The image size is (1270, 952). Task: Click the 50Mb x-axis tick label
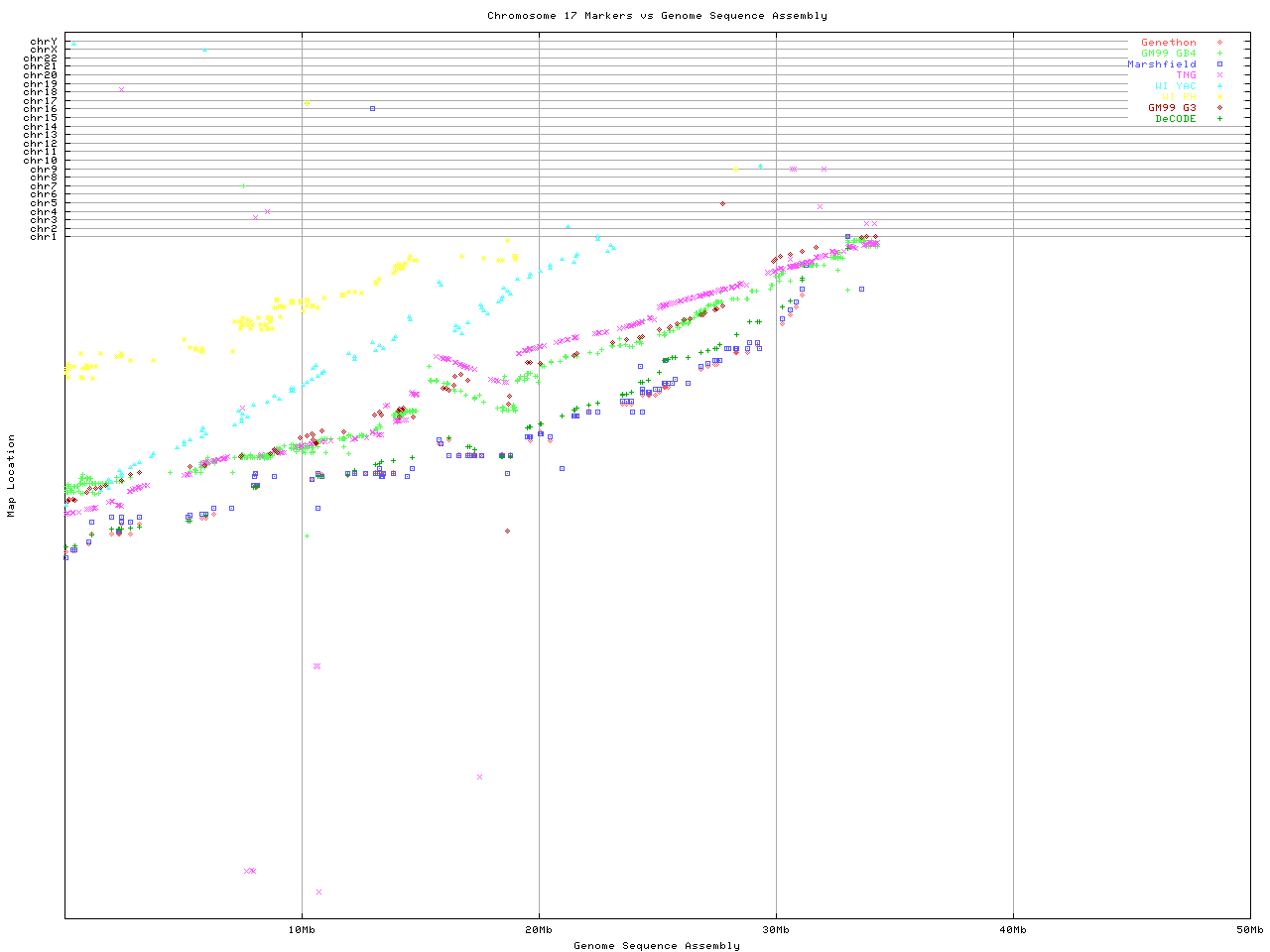tap(1249, 930)
